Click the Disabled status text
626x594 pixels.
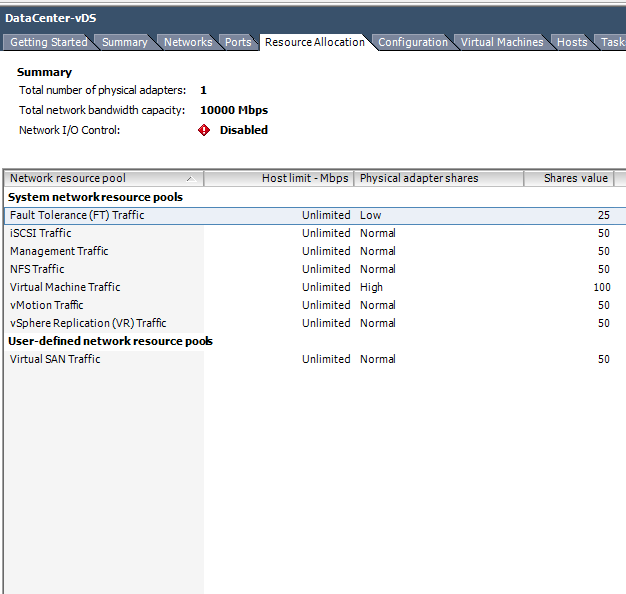click(x=244, y=130)
